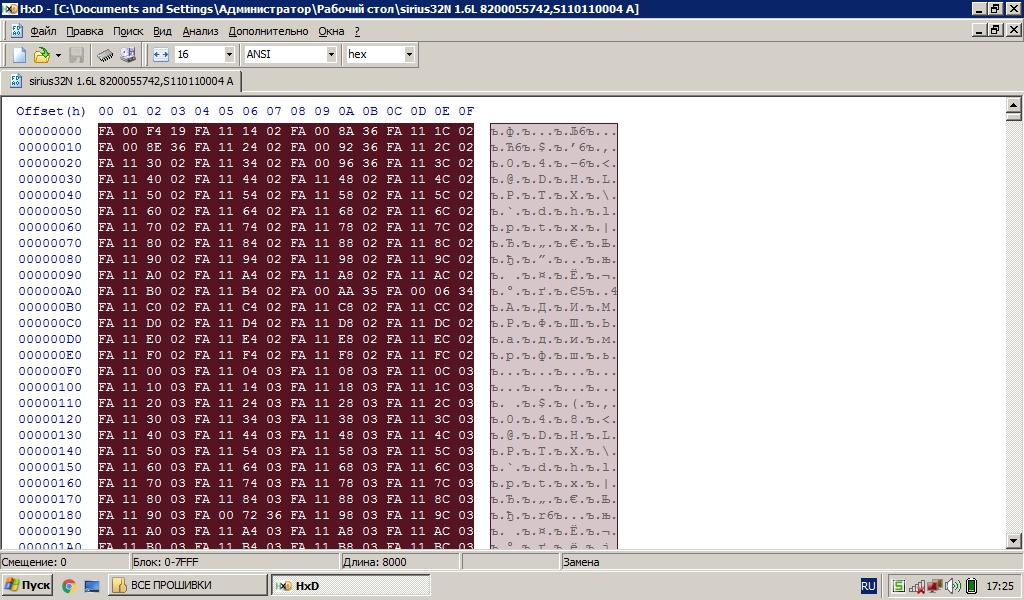The width and height of the screenshot is (1024, 600).
Task: Open RAM with the memory chip icon
Action: tap(105, 55)
